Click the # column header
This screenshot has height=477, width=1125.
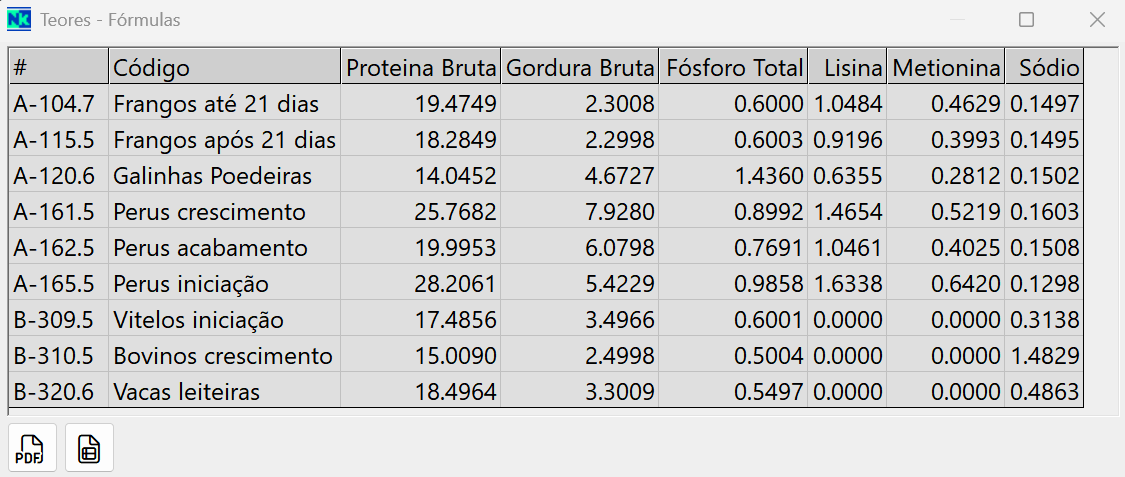pos(59,67)
